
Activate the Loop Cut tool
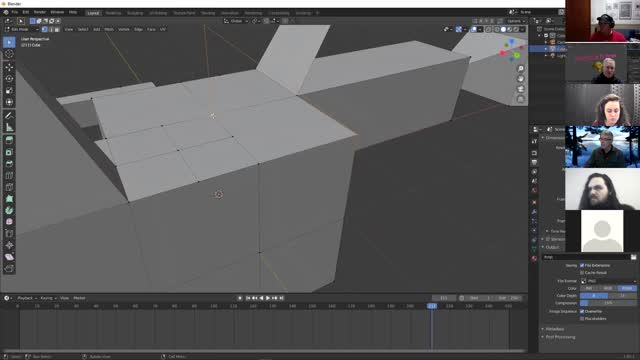click(9, 176)
